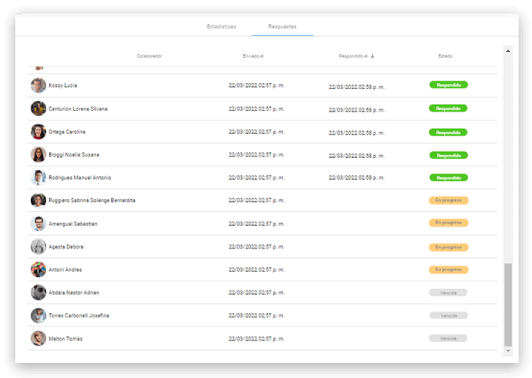
Task: Click Ortega Carolina's profile picture
Action: pos(38,132)
